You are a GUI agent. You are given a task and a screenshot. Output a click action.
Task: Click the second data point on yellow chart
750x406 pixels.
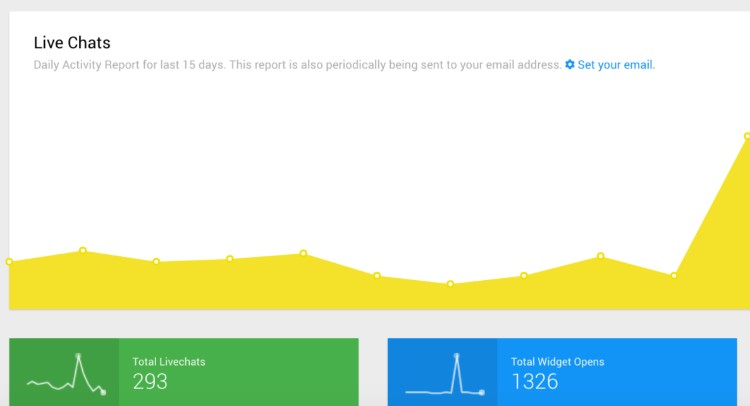click(83, 250)
